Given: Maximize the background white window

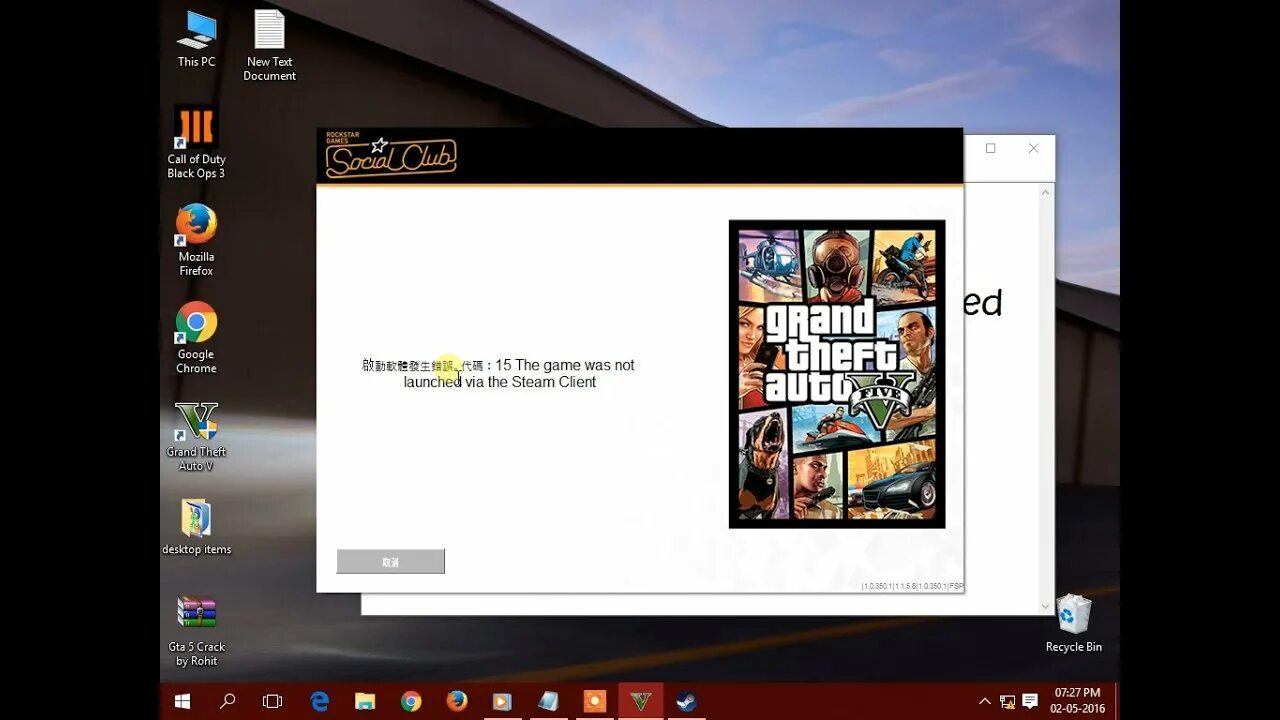Looking at the screenshot, I should 990,148.
